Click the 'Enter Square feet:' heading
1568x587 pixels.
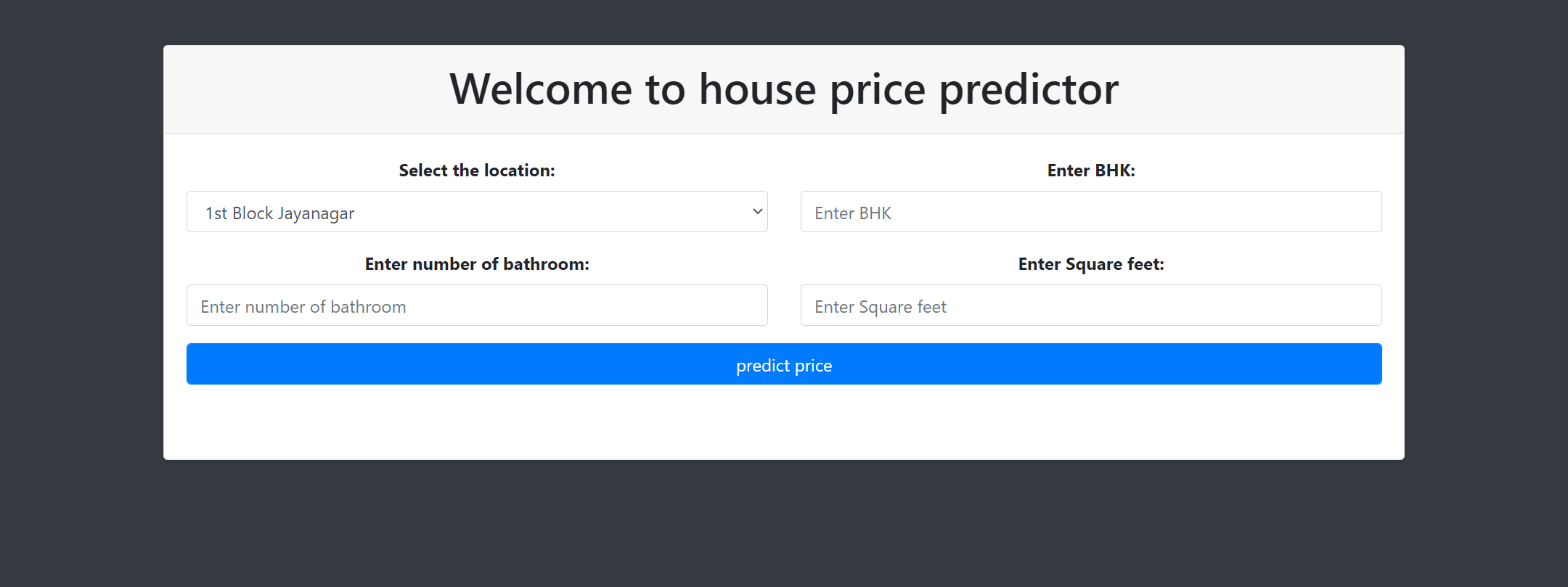click(1090, 263)
